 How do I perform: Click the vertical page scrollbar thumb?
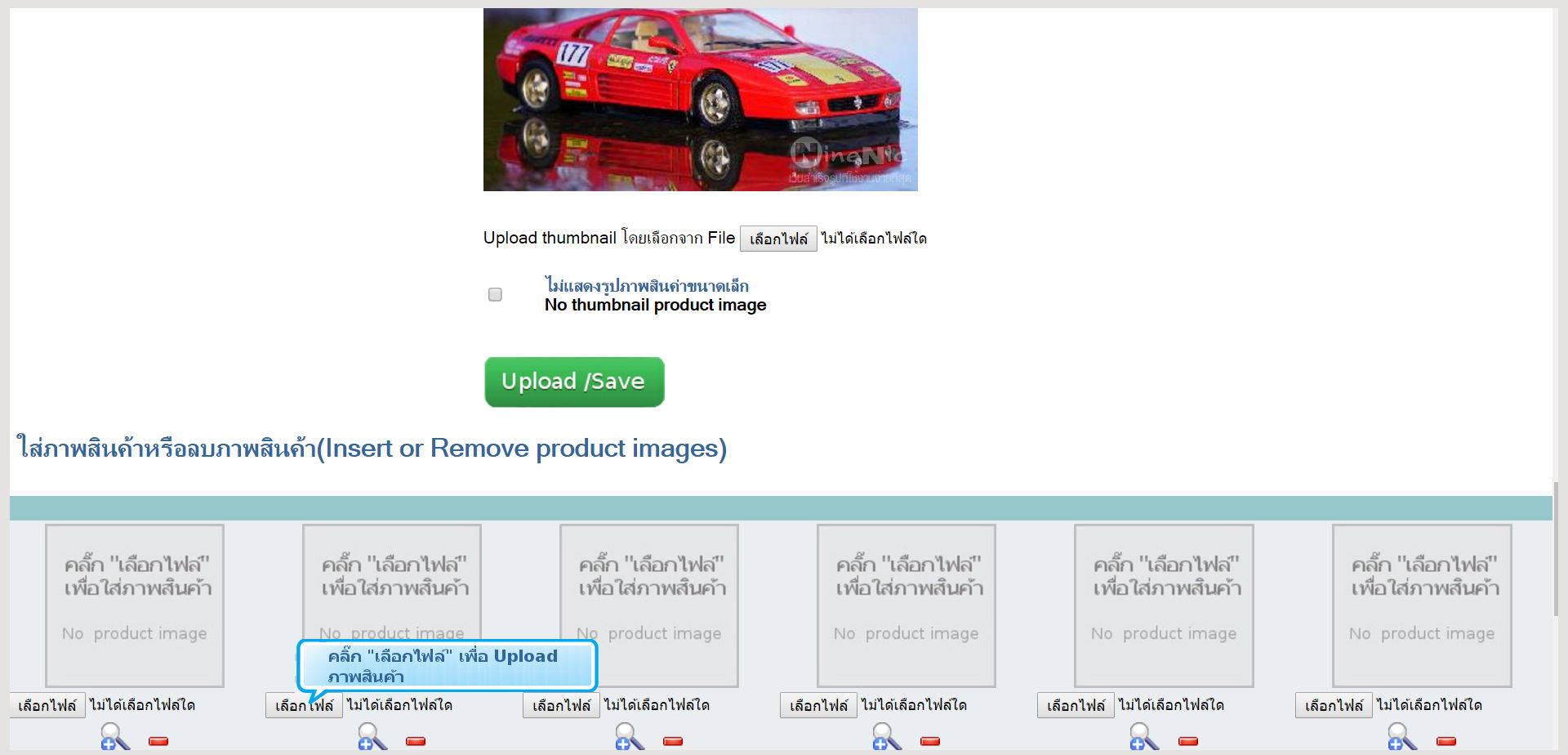(x=1557, y=548)
